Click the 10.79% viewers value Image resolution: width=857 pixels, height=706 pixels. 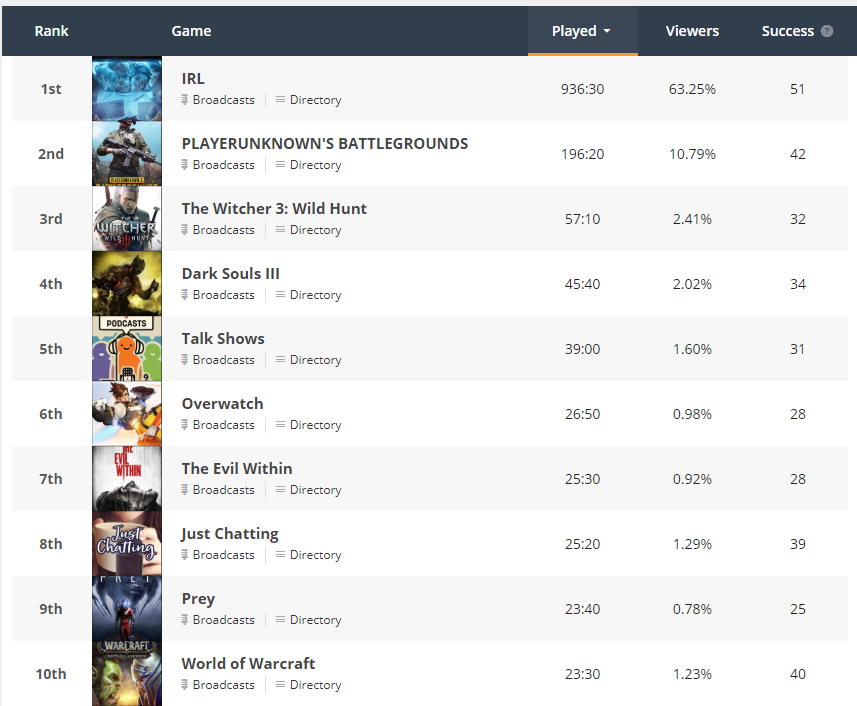(x=692, y=154)
